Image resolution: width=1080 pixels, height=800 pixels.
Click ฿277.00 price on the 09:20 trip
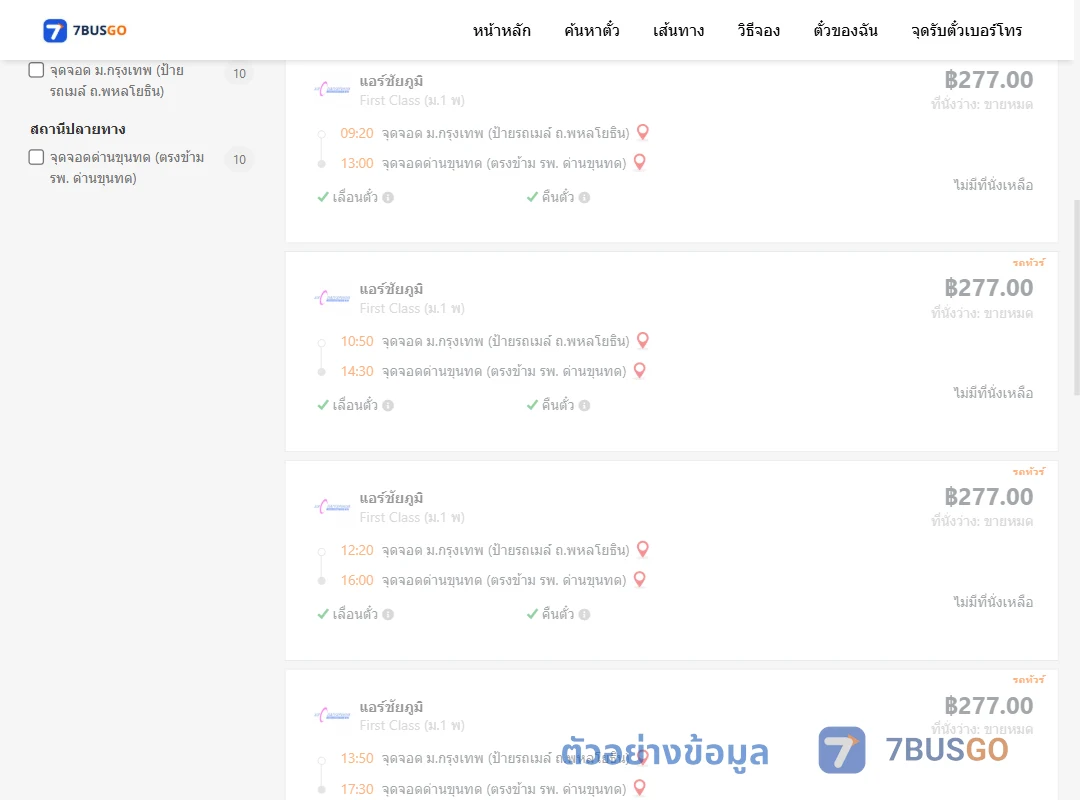pyautogui.click(x=988, y=80)
